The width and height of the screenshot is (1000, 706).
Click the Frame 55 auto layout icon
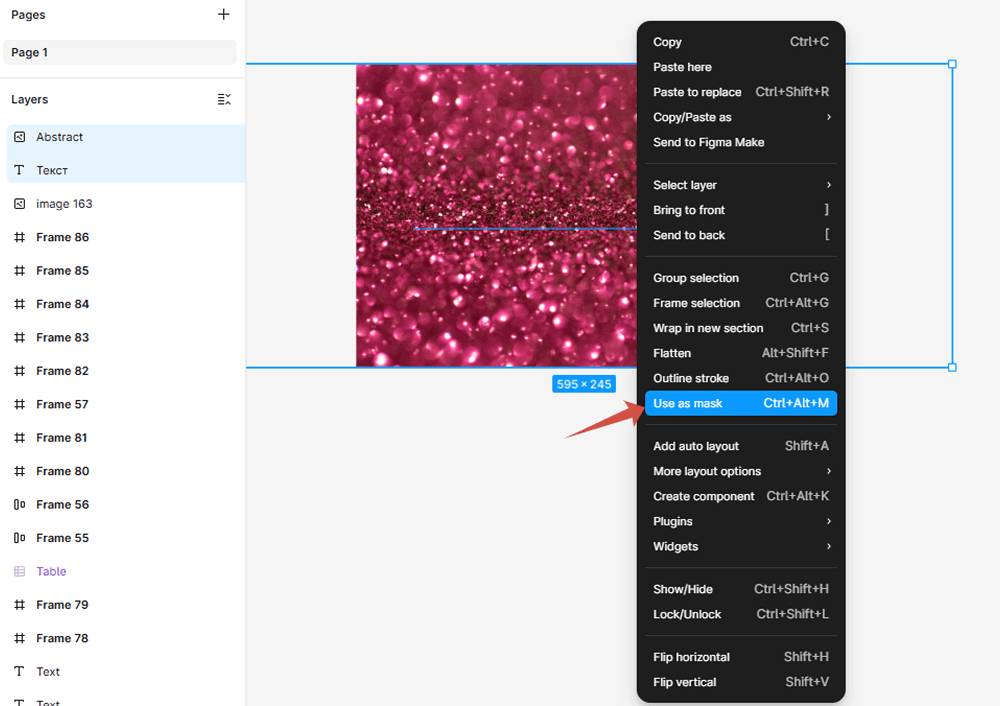tap(20, 538)
